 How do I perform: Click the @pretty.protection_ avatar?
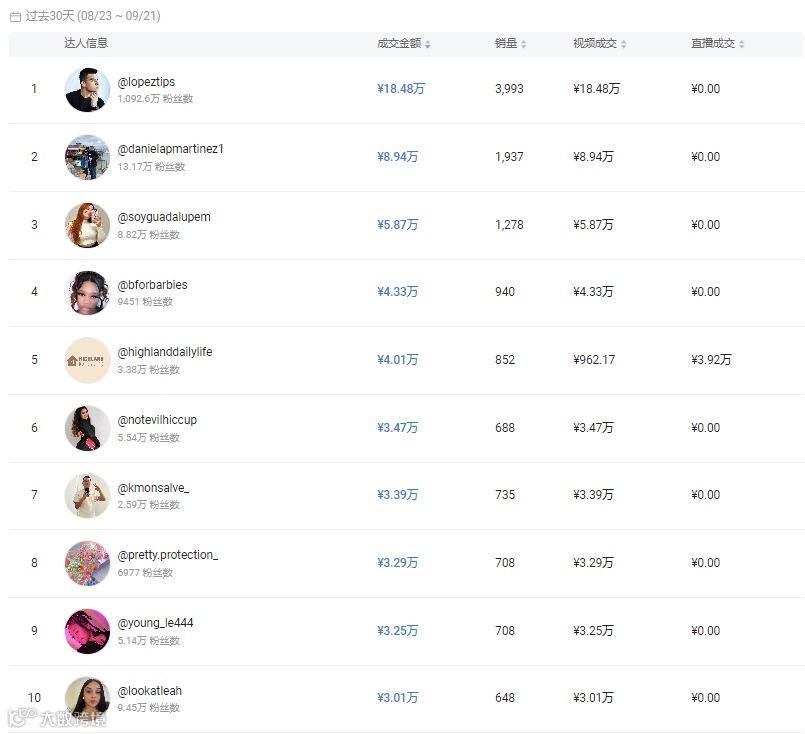87,563
